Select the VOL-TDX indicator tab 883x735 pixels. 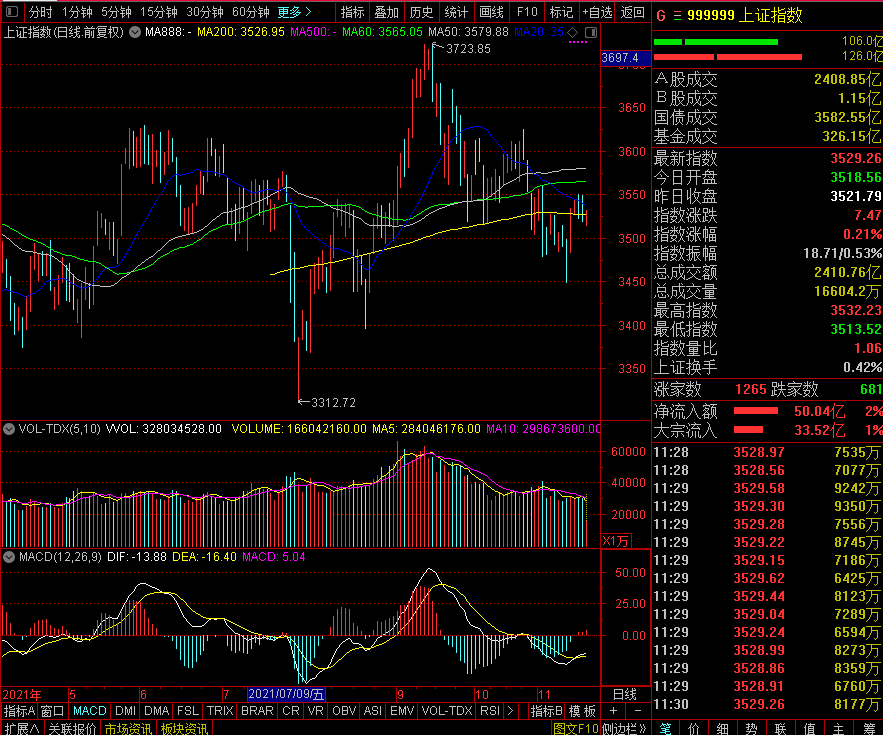446,711
